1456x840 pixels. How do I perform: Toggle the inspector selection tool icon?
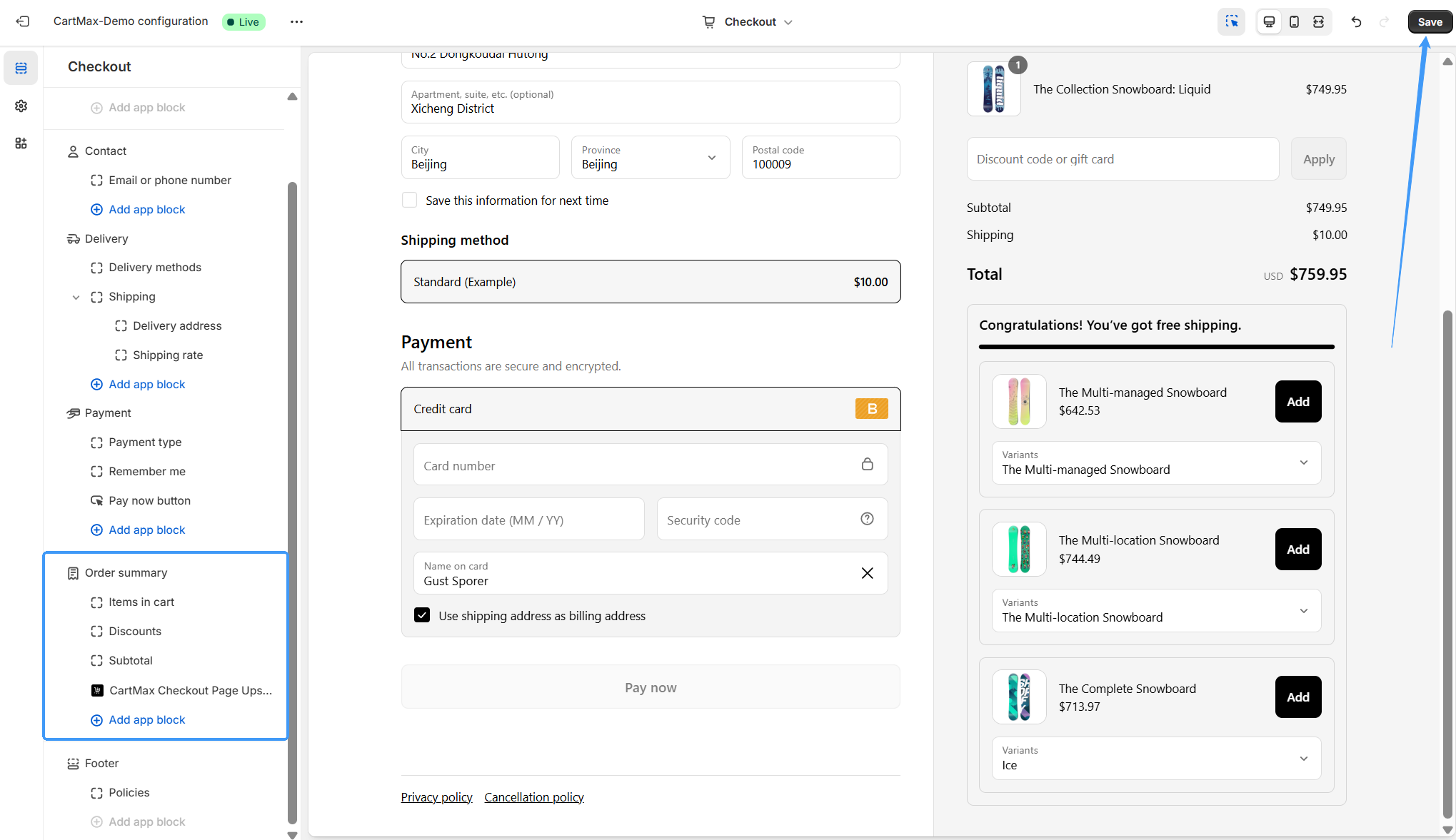(1231, 21)
